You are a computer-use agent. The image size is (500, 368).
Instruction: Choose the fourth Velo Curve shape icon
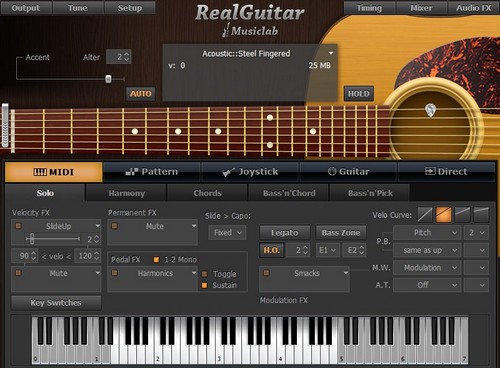(x=481, y=215)
